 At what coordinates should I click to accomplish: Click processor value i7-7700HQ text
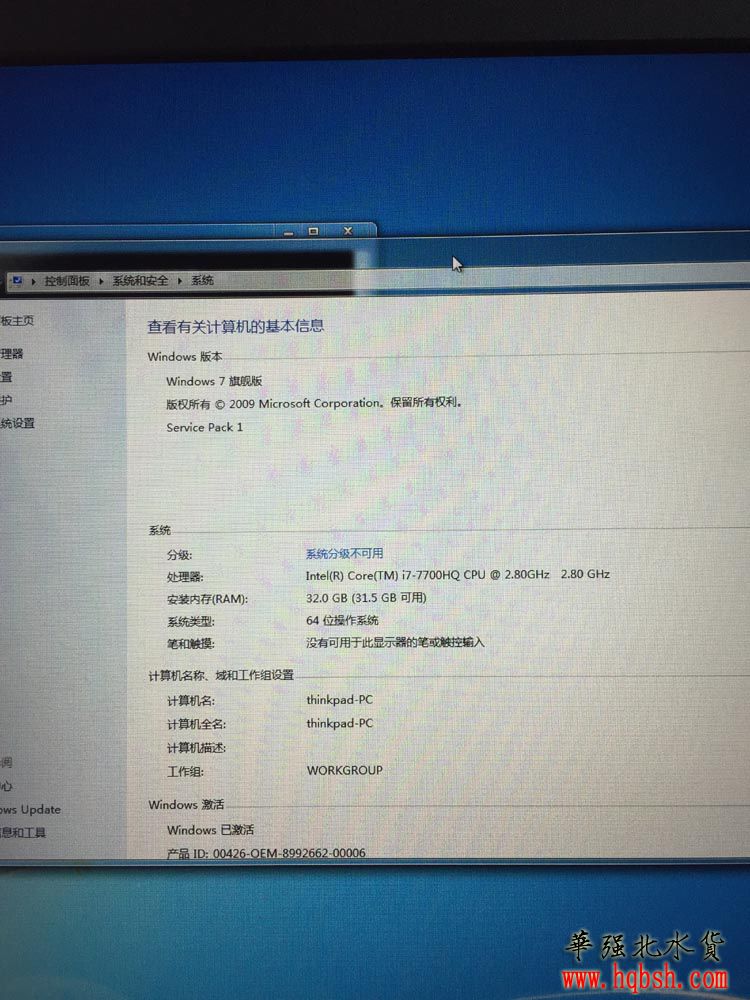coord(457,575)
